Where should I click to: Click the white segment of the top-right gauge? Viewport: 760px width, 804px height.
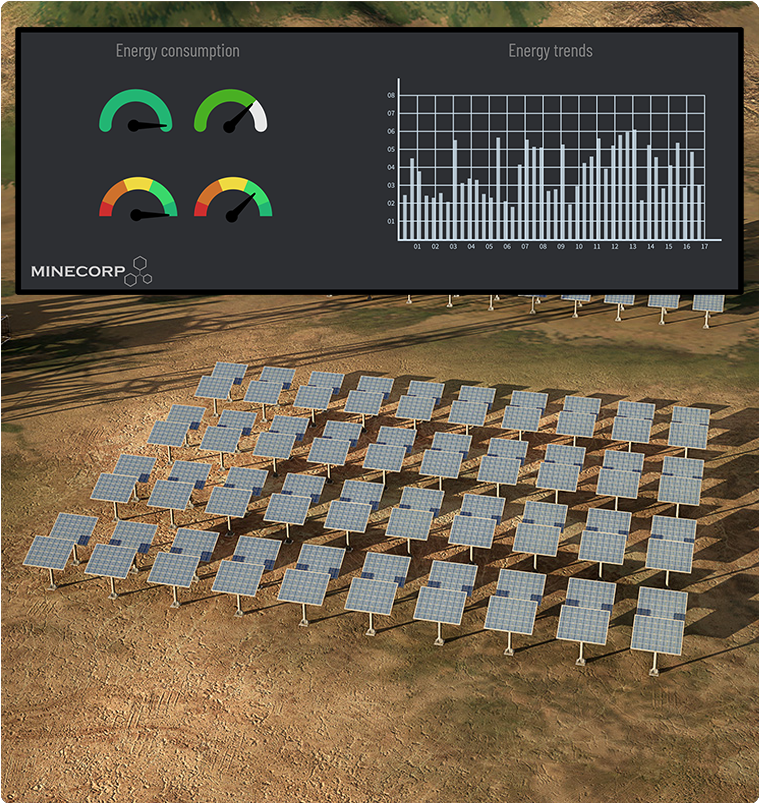click(x=261, y=116)
